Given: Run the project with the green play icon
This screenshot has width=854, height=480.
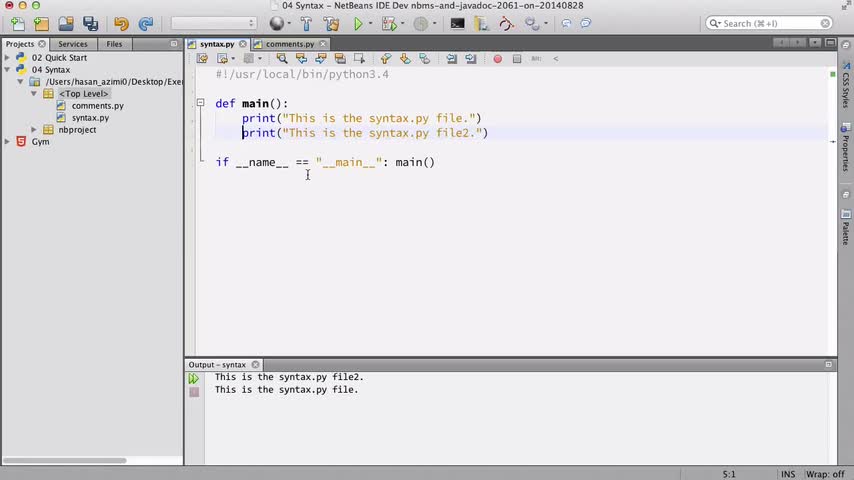Looking at the screenshot, I should tap(358, 23).
